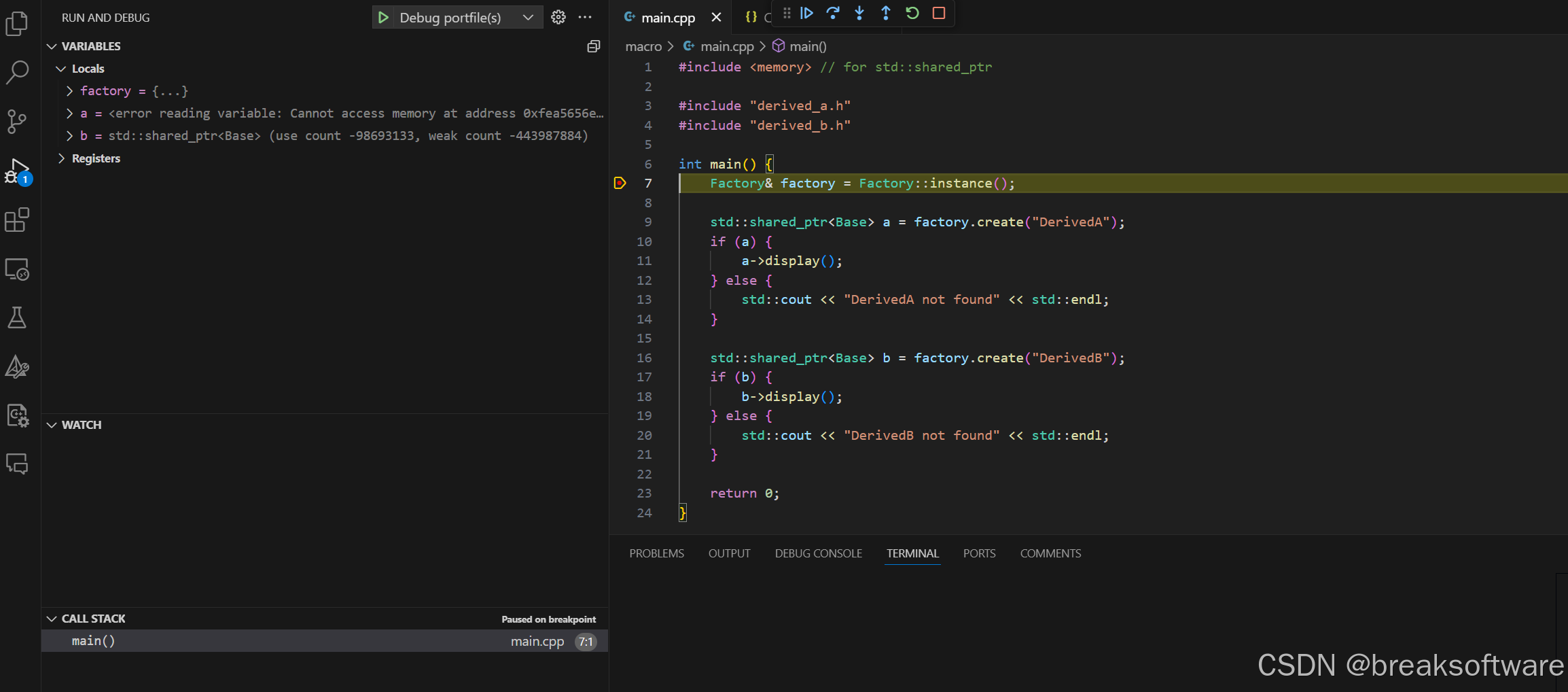Restart the debug session
The width and height of the screenshot is (1568, 692).
[x=912, y=13]
